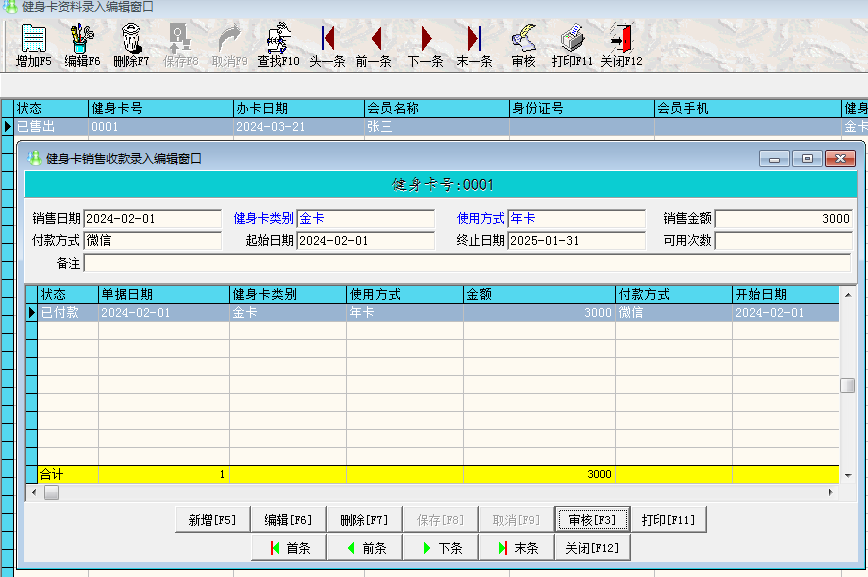868x577 pixels.
Task: Click the 编辑F6 edit toolbar icon
Action: coord(82,46)
